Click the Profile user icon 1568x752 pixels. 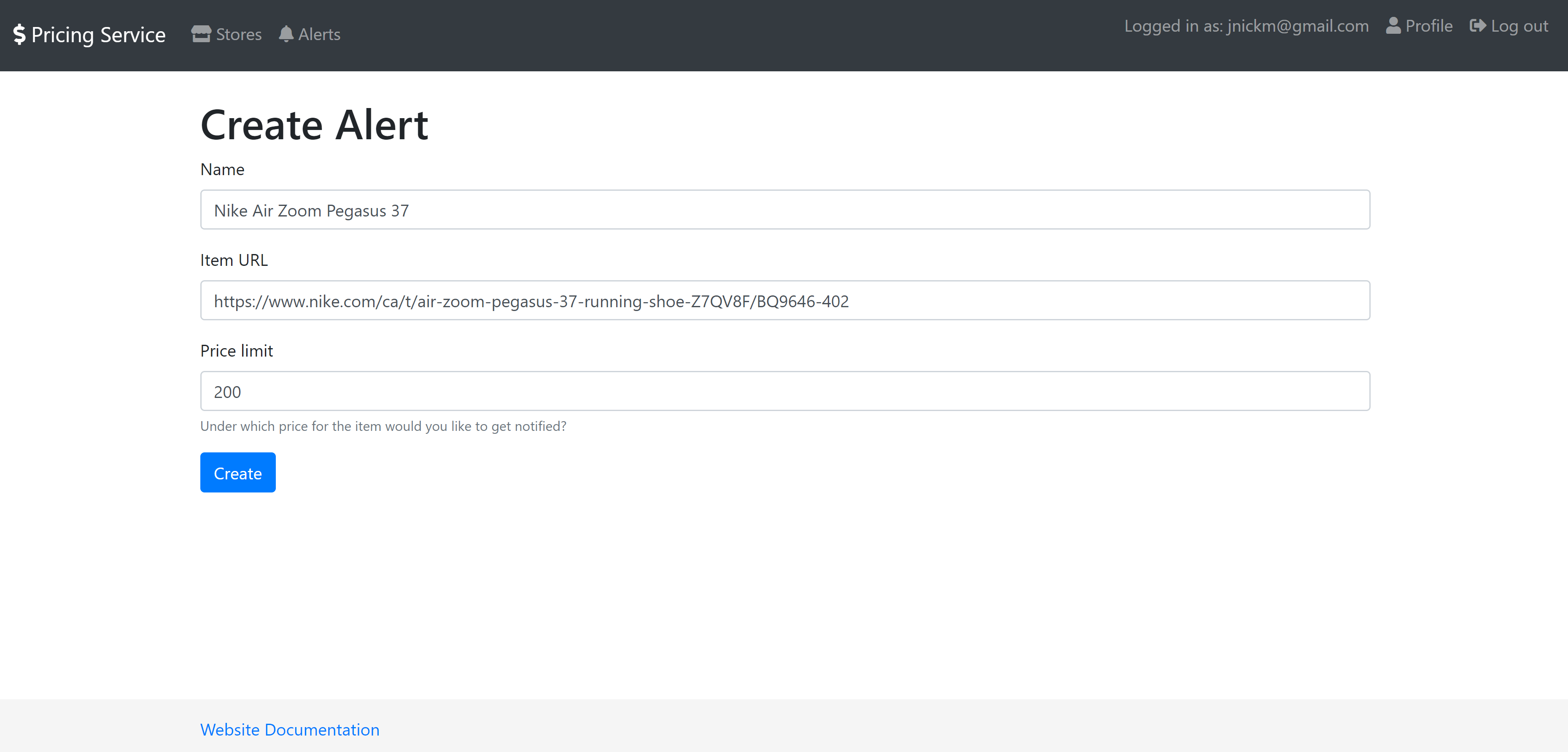click(1393, 26)
